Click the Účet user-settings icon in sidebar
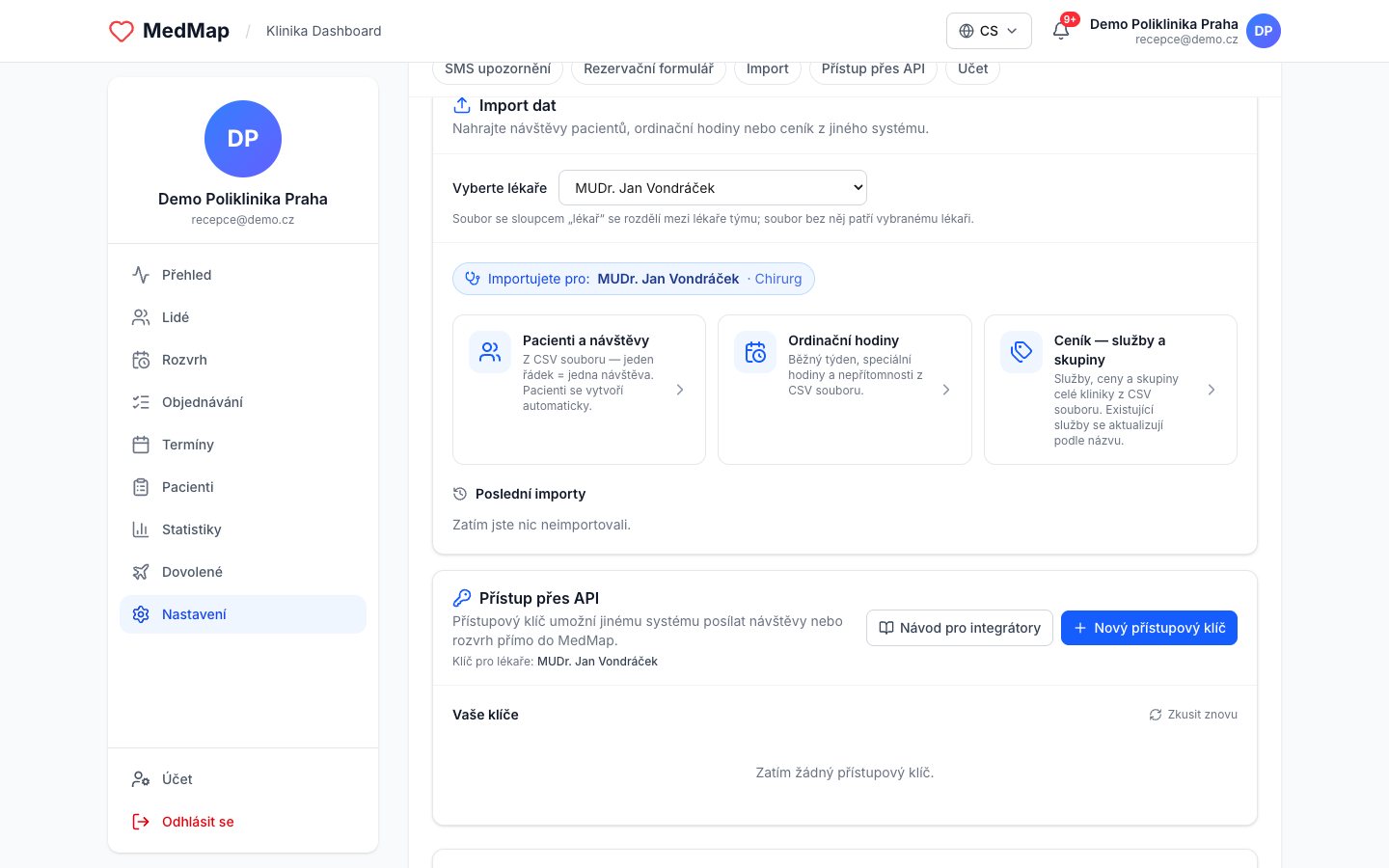1389x868 pixels. pos(141,779)
